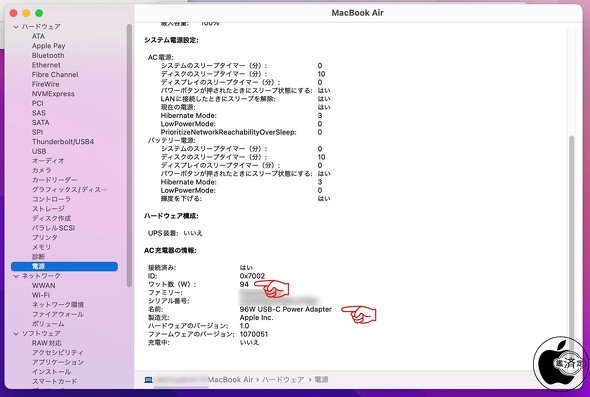Collapse the ネットワーク section chevron
This screenshot has width=590, height=397.
click(x=16, y=276)
